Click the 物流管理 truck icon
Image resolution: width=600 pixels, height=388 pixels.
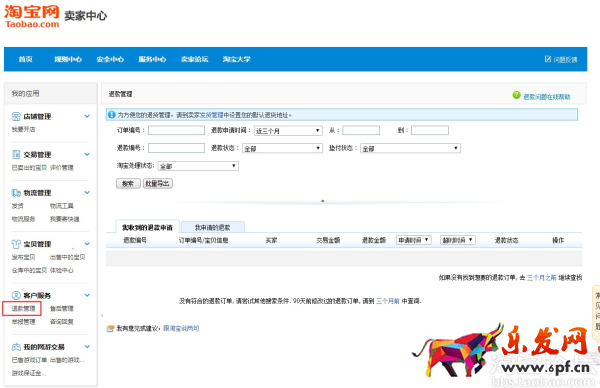16,193
